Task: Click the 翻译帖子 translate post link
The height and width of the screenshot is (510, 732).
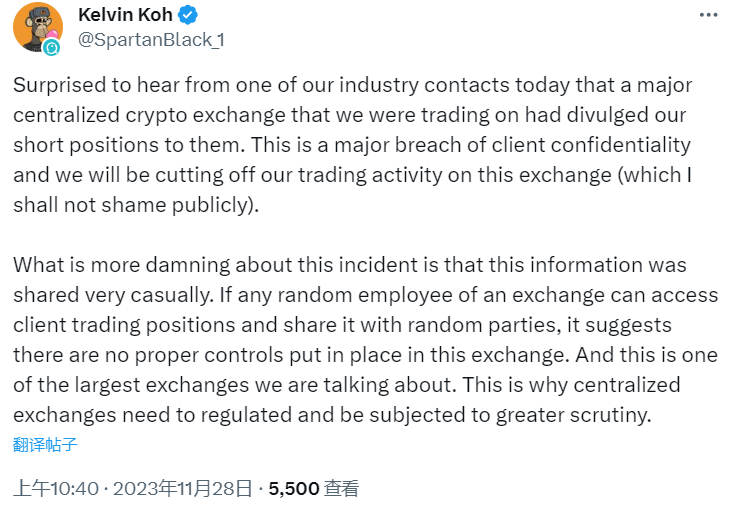Action: [x=45, y=444]
